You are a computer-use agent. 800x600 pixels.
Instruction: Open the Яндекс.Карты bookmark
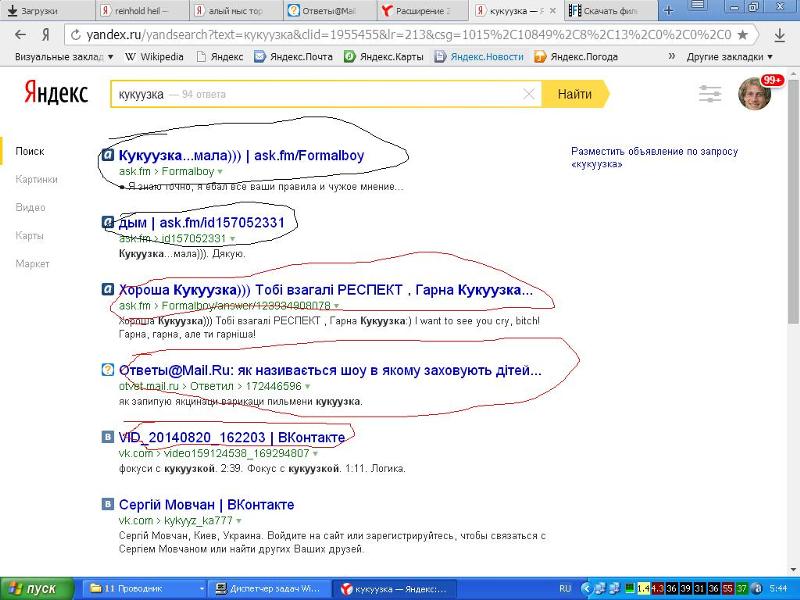click(x=384, y=57)
